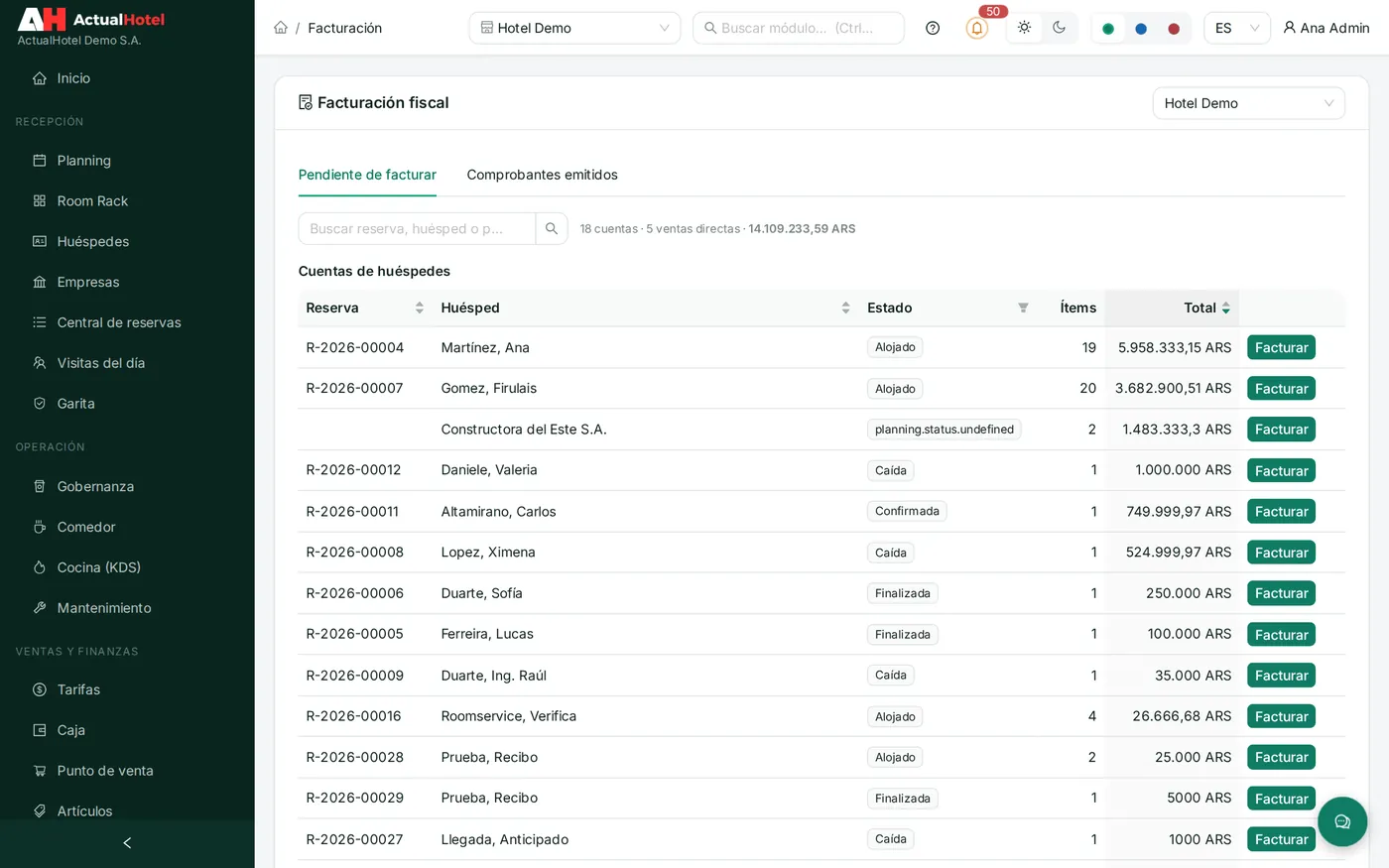Open the Hotel Demo selector in header
Viewport: 1389px width, 868px height.
(x=574, y=28)
